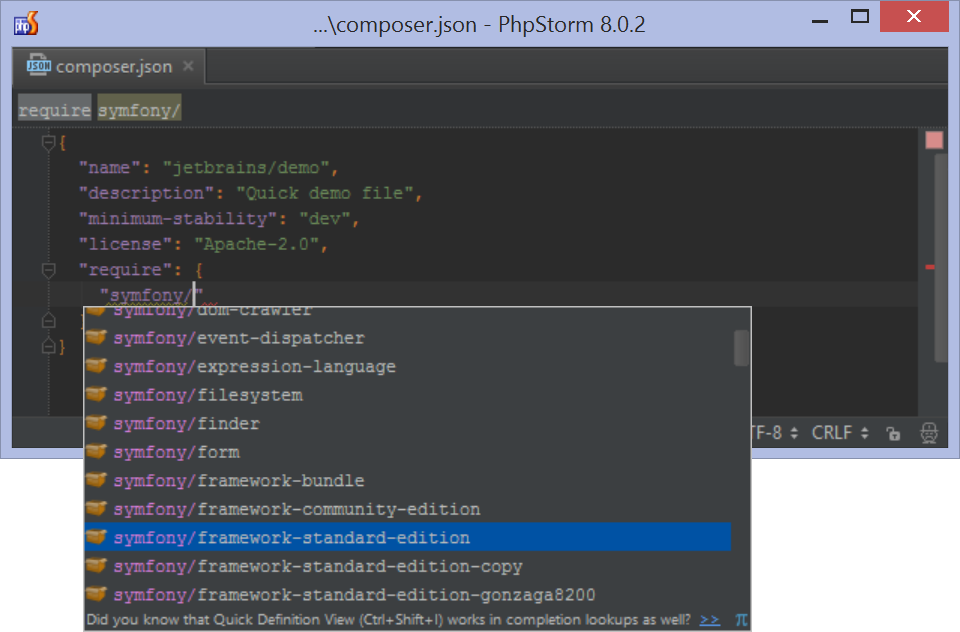Choose symfony/event-dispatcher from completion list

click(408, 338)
